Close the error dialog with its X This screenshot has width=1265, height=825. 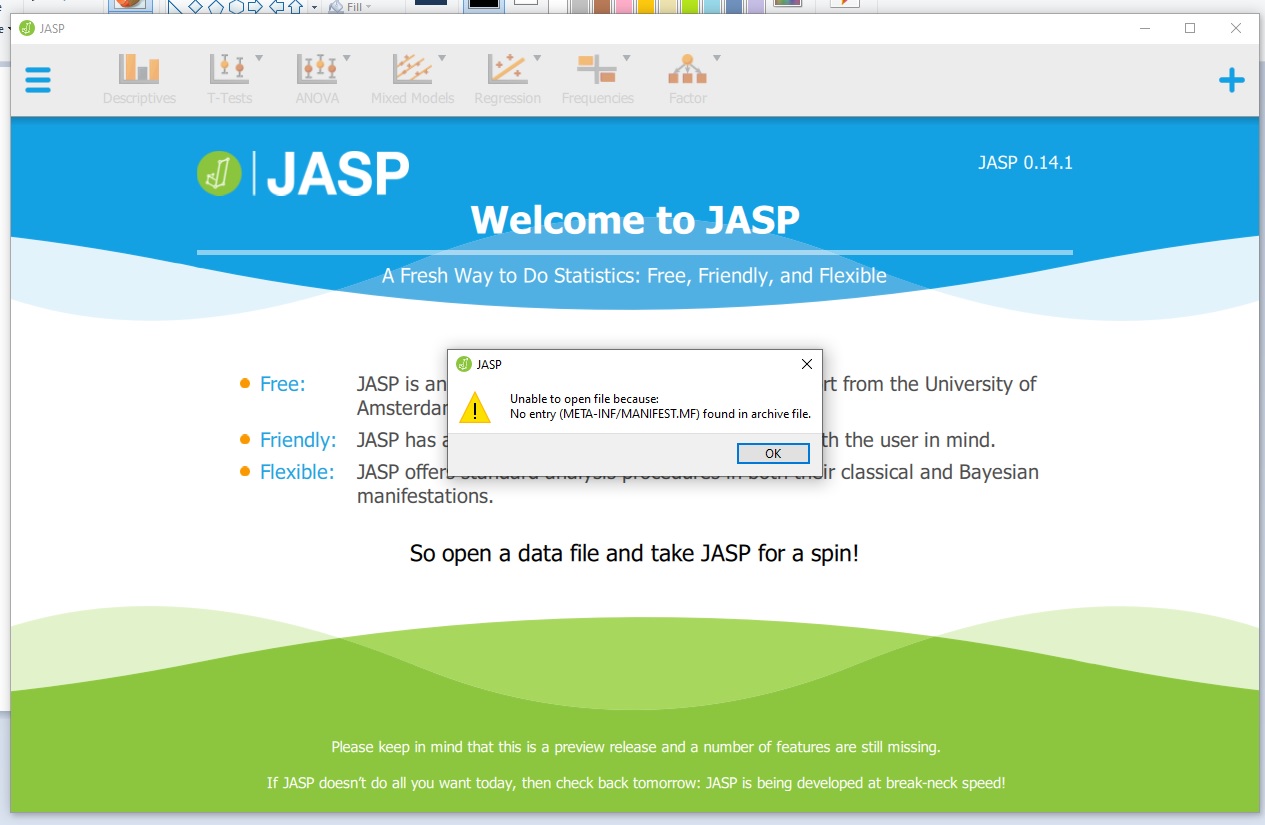[806, 364]
